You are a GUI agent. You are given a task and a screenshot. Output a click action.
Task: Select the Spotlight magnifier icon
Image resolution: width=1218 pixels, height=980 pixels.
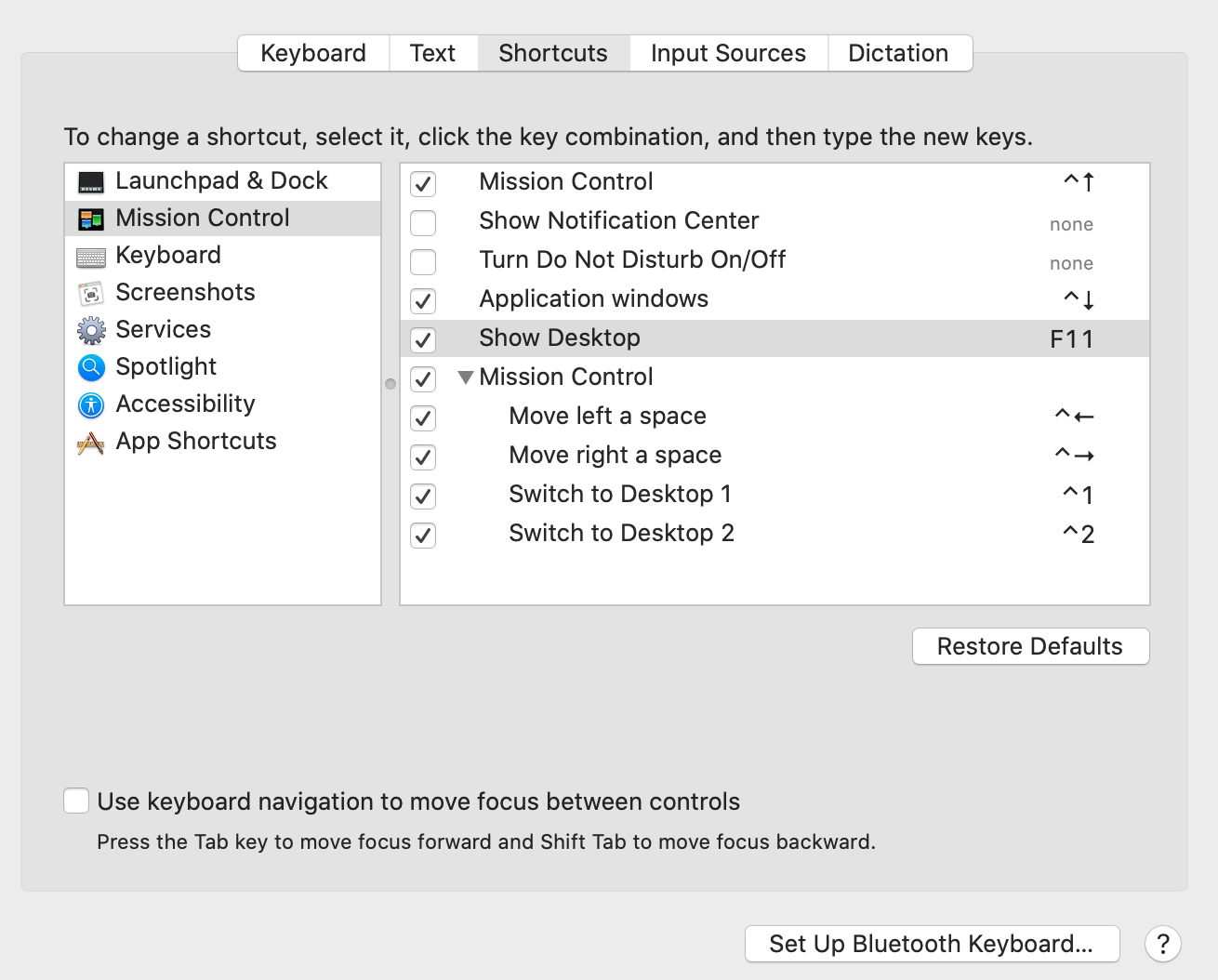(x=91, y=368)
